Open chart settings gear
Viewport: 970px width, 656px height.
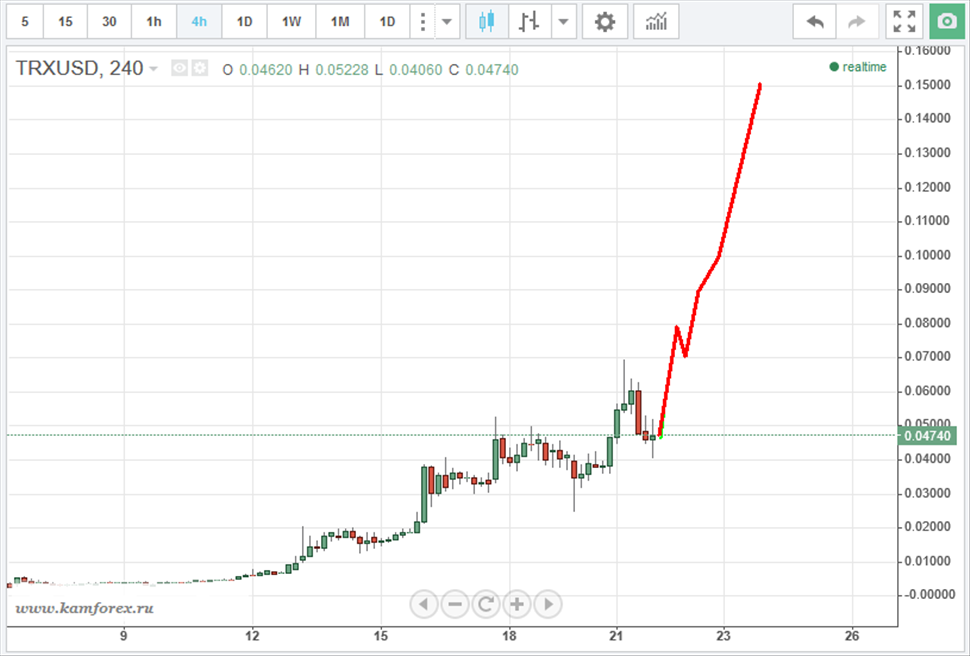(604, 22)
